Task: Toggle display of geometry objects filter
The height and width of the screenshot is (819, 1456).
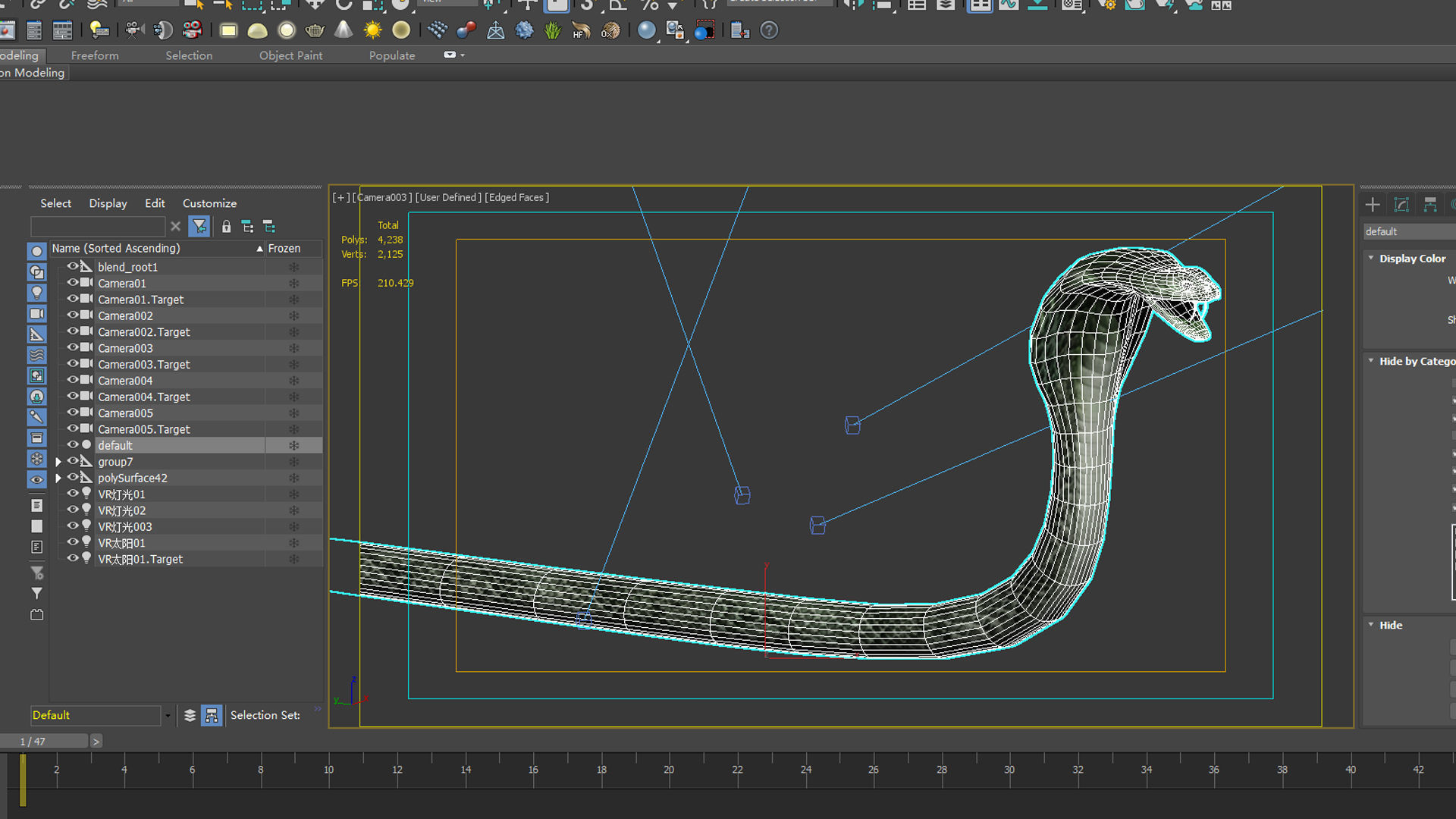Action: coord(36,251)
